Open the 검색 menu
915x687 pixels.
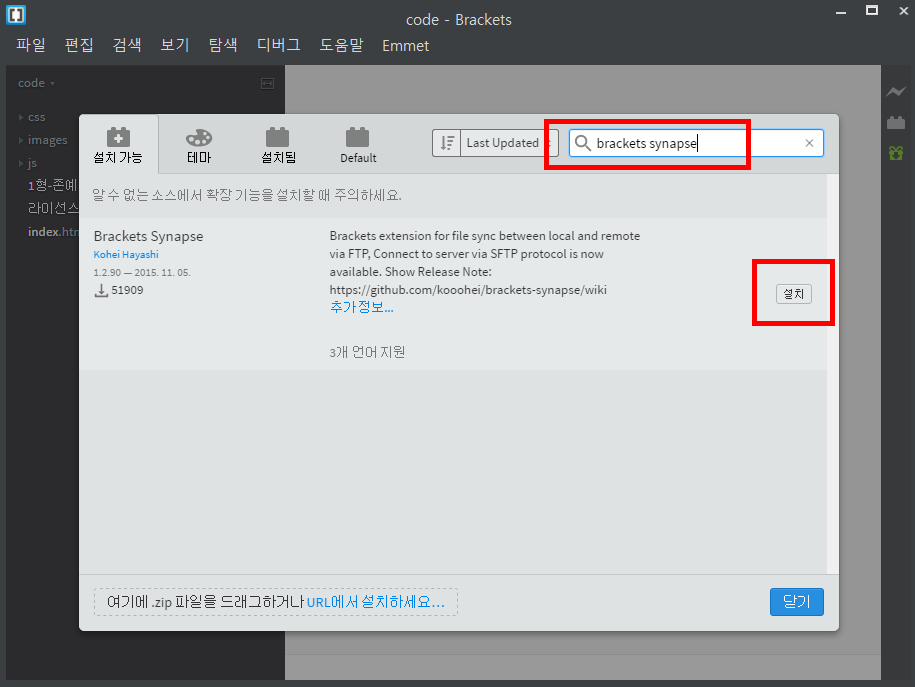tap(127, 46)
